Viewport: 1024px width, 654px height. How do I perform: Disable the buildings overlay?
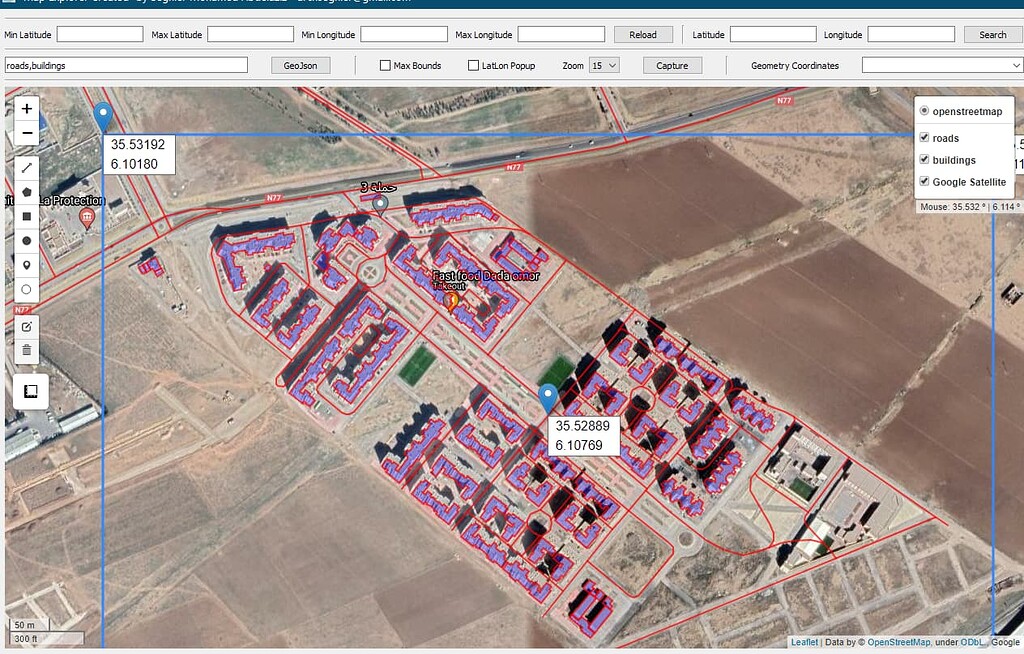tap(924, 160)
